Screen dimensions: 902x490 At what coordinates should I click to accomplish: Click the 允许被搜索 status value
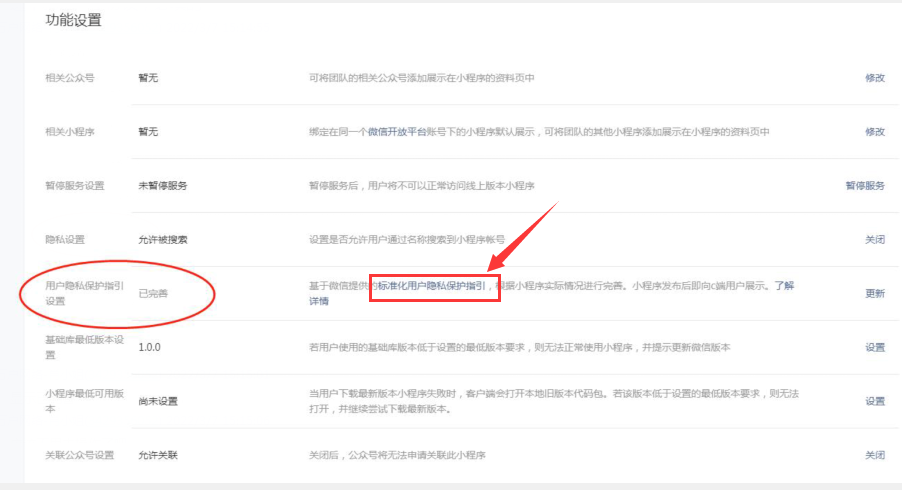pyautogui.click(x=163, y=240)
